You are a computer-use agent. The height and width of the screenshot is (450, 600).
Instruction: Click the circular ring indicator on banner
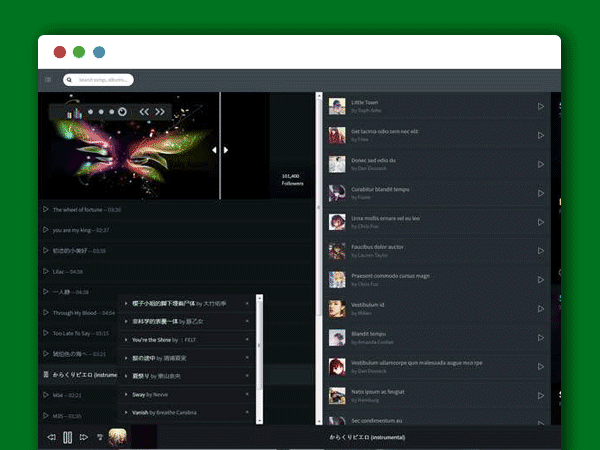coord(122,112)
